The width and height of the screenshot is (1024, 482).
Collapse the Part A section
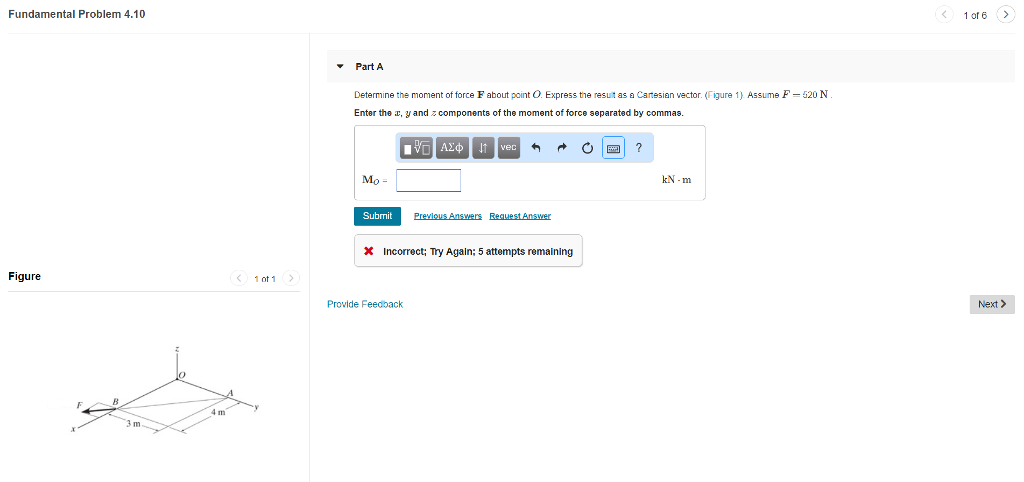point(339,67)
